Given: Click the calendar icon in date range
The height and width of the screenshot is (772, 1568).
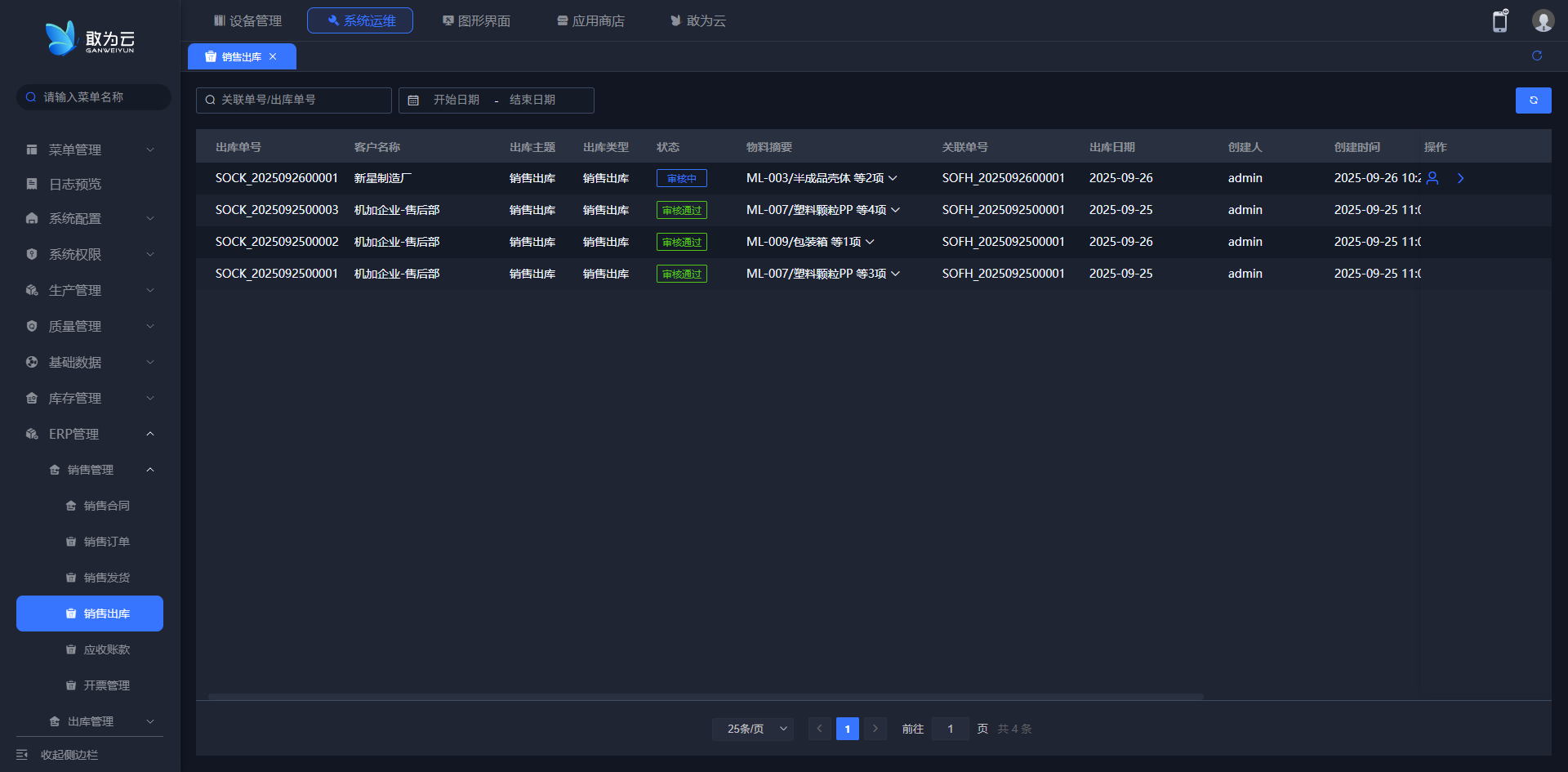Looking at the screenshot, I should pos(413,100).
